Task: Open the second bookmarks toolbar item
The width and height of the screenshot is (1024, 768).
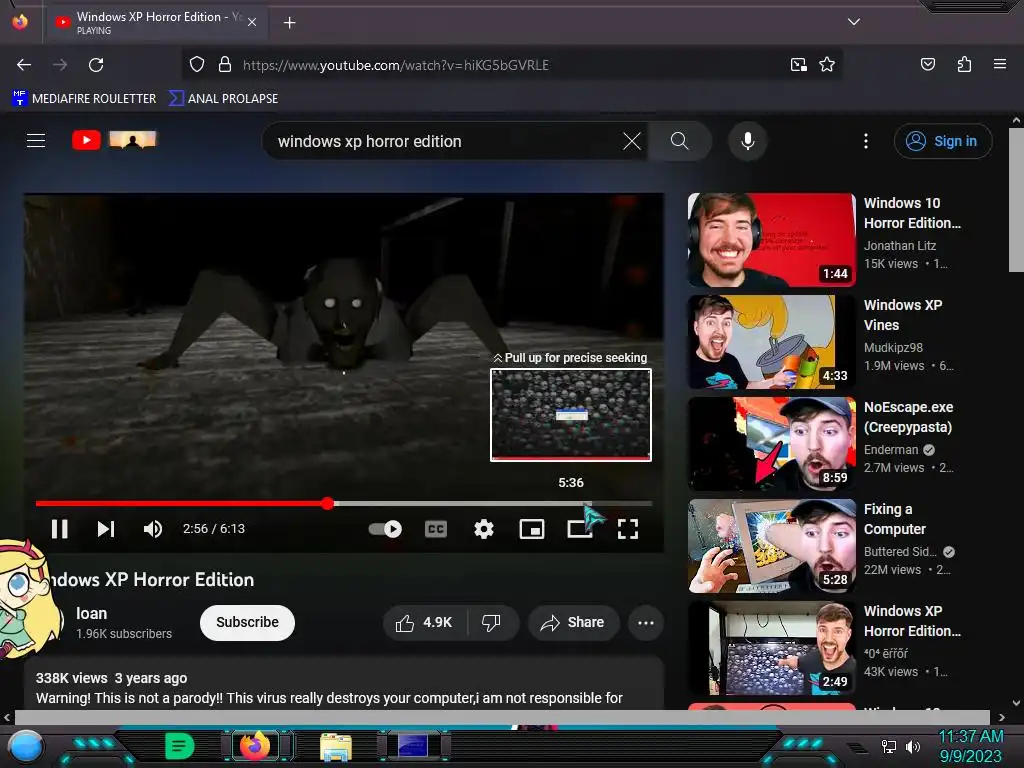Action: tap(223, 99)
